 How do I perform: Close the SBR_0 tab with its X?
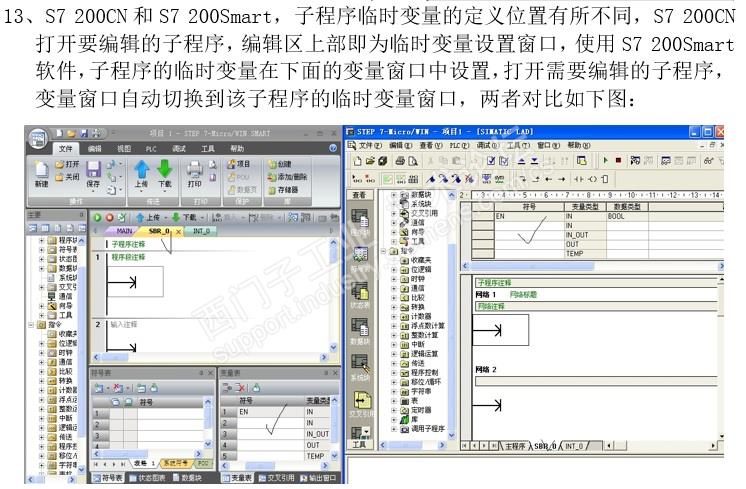click(178, 232)
